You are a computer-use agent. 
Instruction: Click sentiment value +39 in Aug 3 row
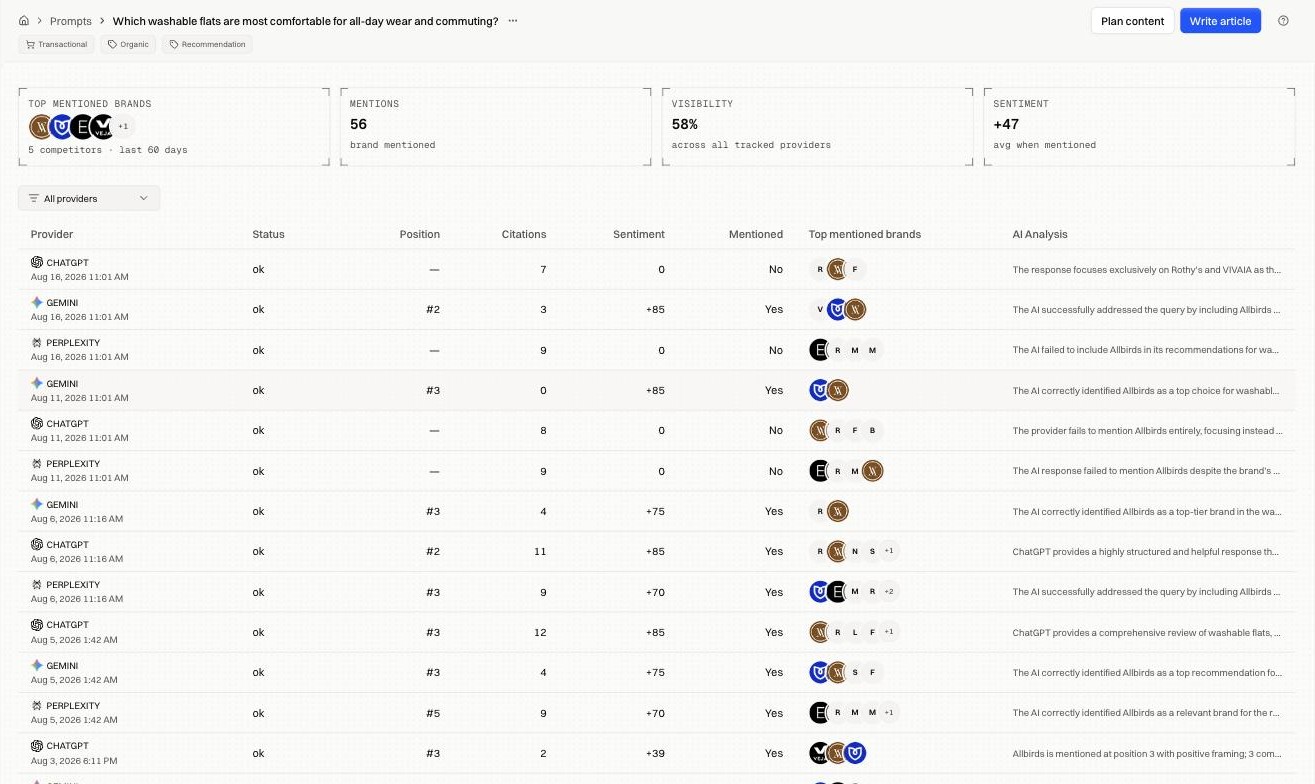click(653, 753)
